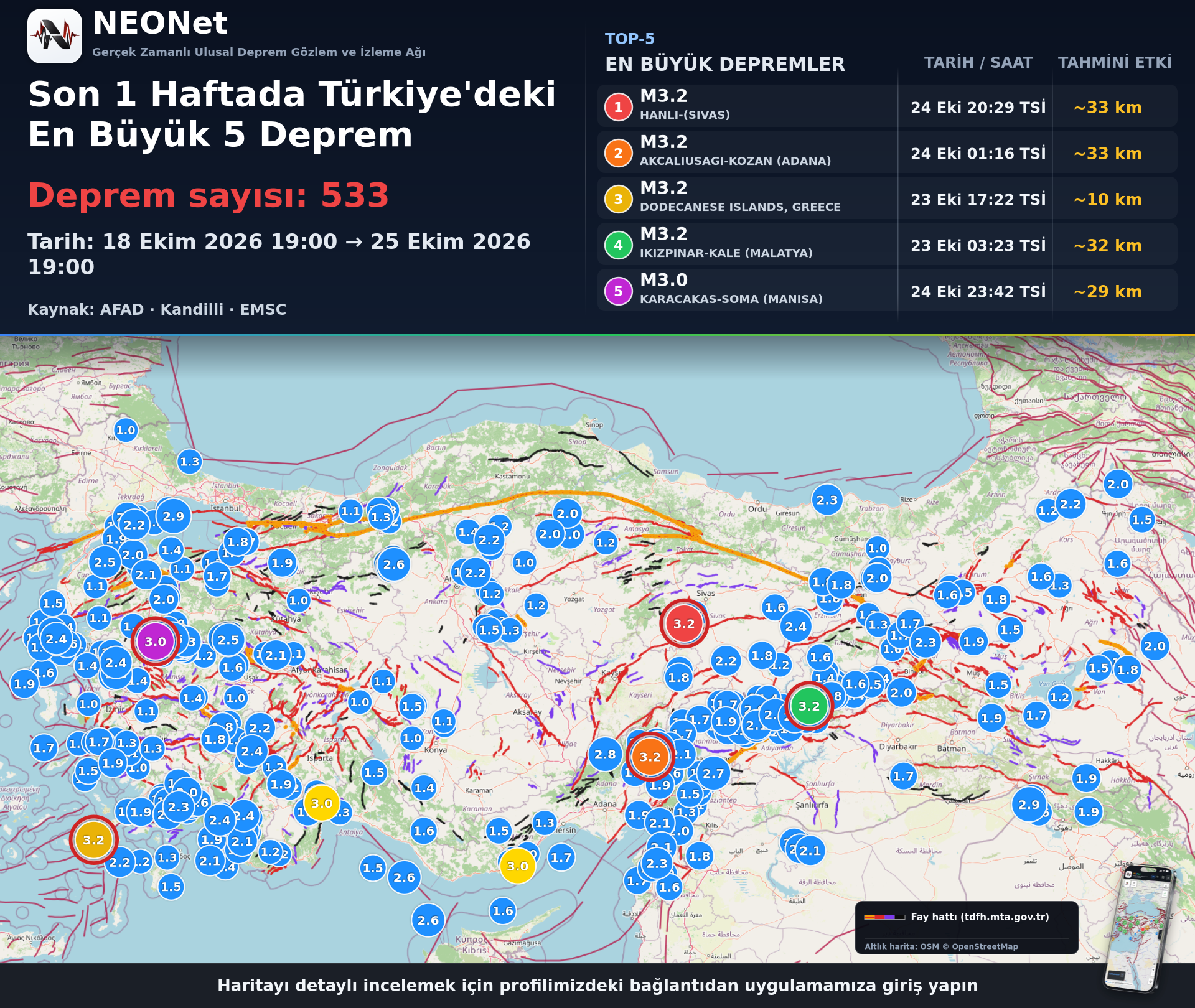Click the TOP-5 heading label
Viewport: 1195px width, 1008px height.
(x=629, y=39)
